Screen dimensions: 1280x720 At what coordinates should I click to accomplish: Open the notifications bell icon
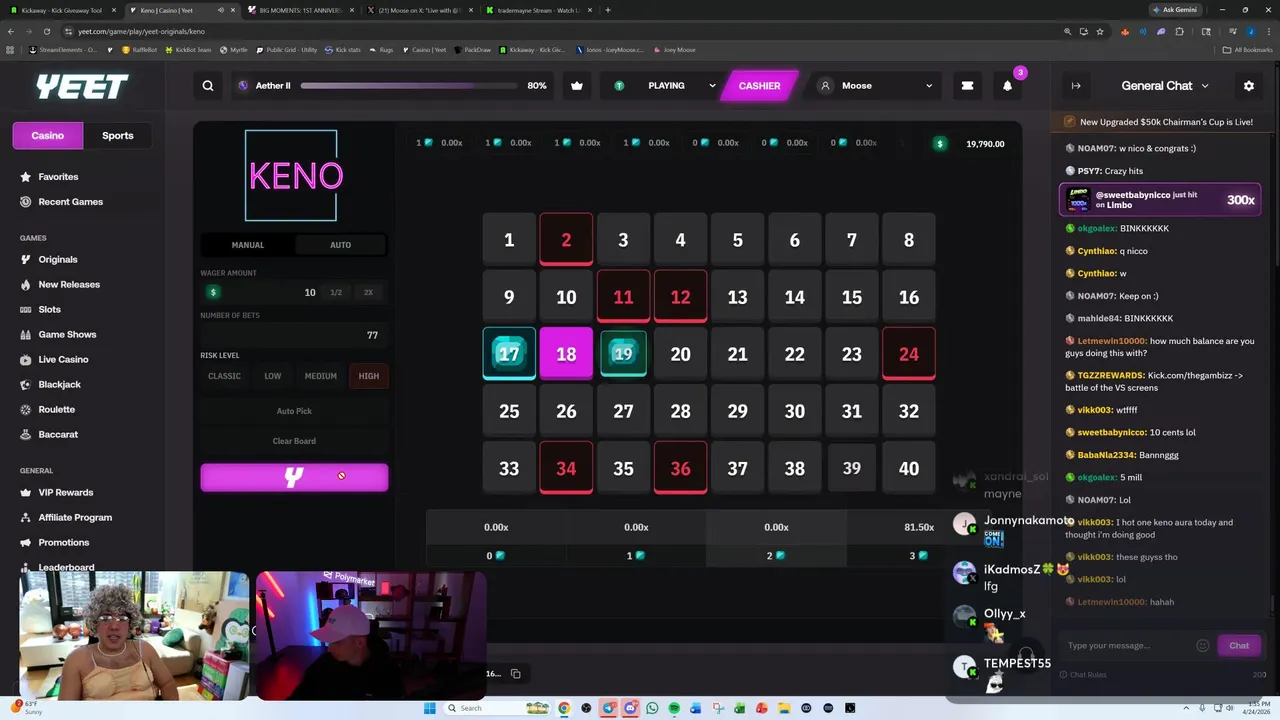(1007, 86)
